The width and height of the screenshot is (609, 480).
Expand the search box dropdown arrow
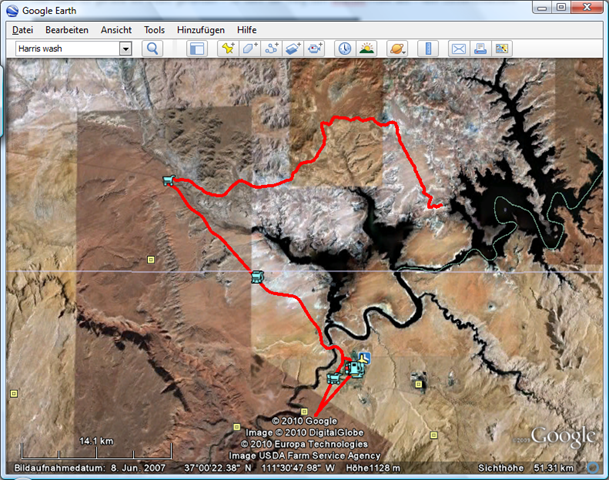125,48
